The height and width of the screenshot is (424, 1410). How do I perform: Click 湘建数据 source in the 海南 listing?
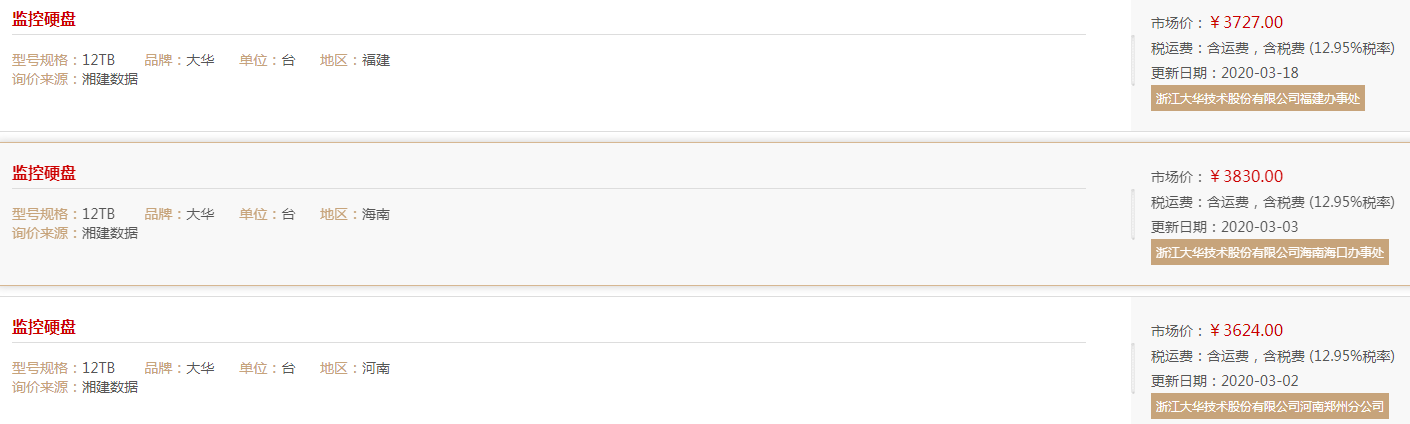tap(110, 233)
